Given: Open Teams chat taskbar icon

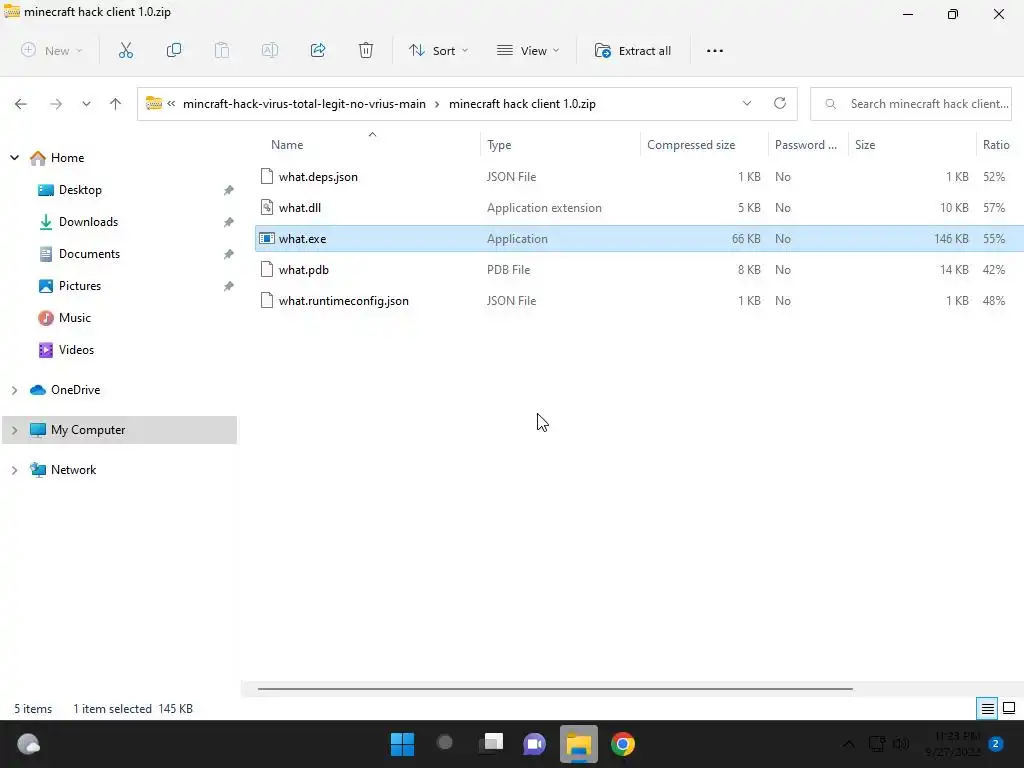Looking at the screenshot, I should [534, 744].
